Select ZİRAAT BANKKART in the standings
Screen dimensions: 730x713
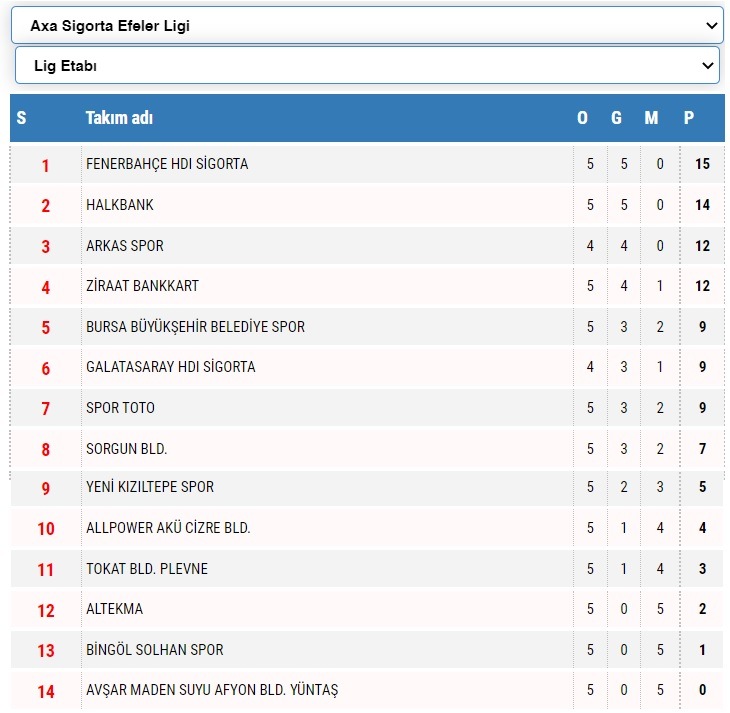pyautogui.click(x=142, y=286)
